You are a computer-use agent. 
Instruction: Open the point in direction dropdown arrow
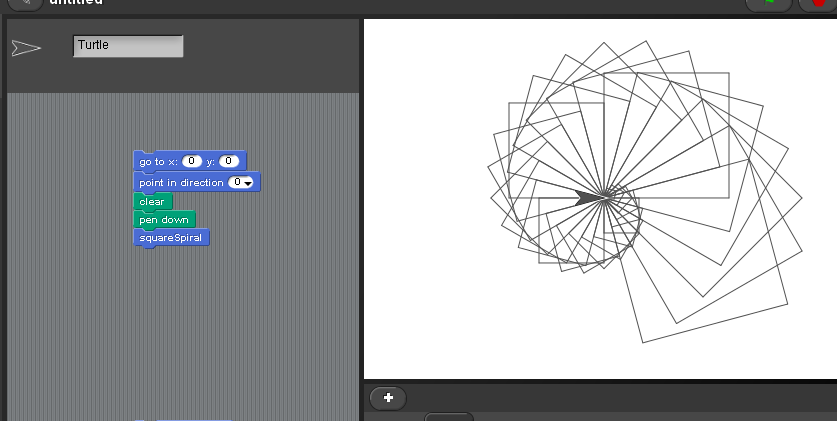pos(248,184)
